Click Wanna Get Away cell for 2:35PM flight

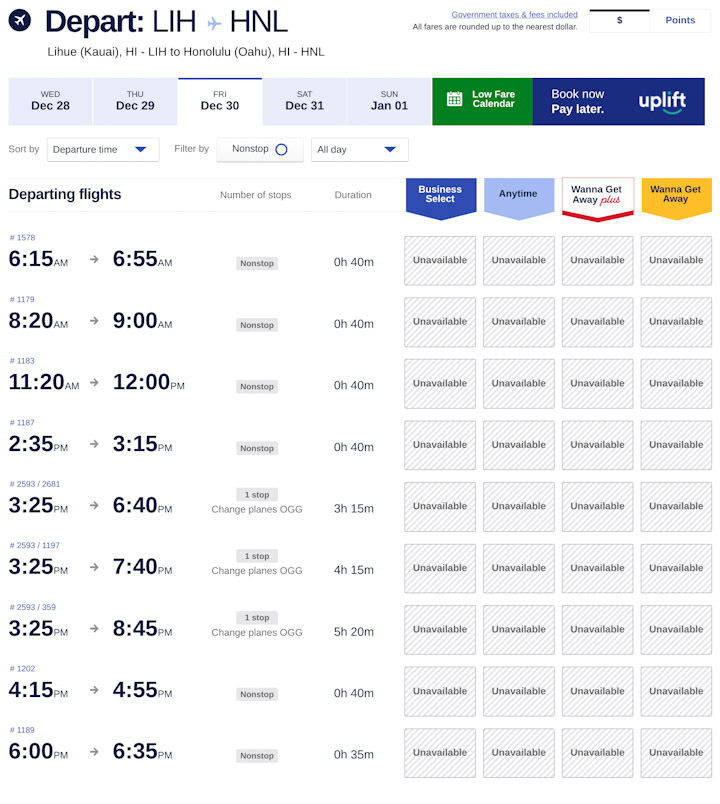point(676,445)
